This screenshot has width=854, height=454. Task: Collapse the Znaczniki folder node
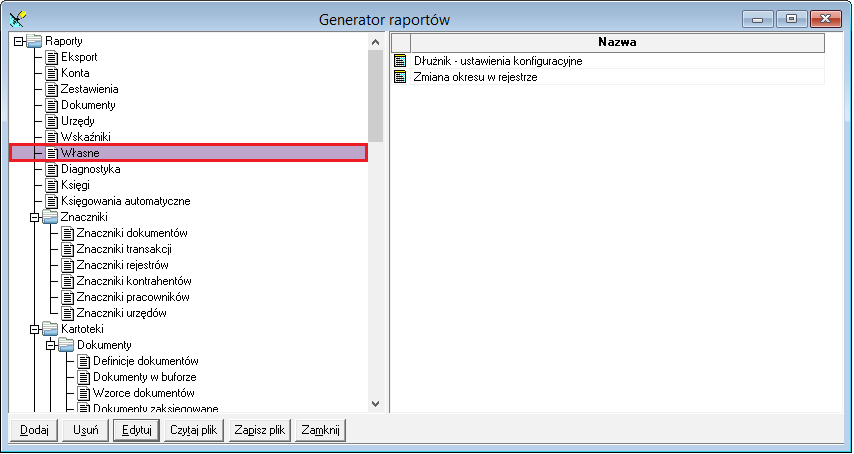coord(35,218)
